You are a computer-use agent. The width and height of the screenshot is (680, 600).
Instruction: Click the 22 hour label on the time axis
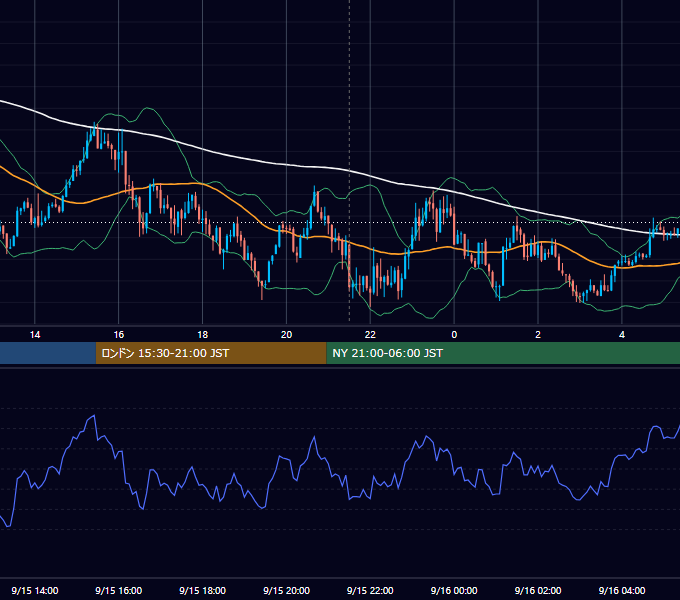point(370,335)
